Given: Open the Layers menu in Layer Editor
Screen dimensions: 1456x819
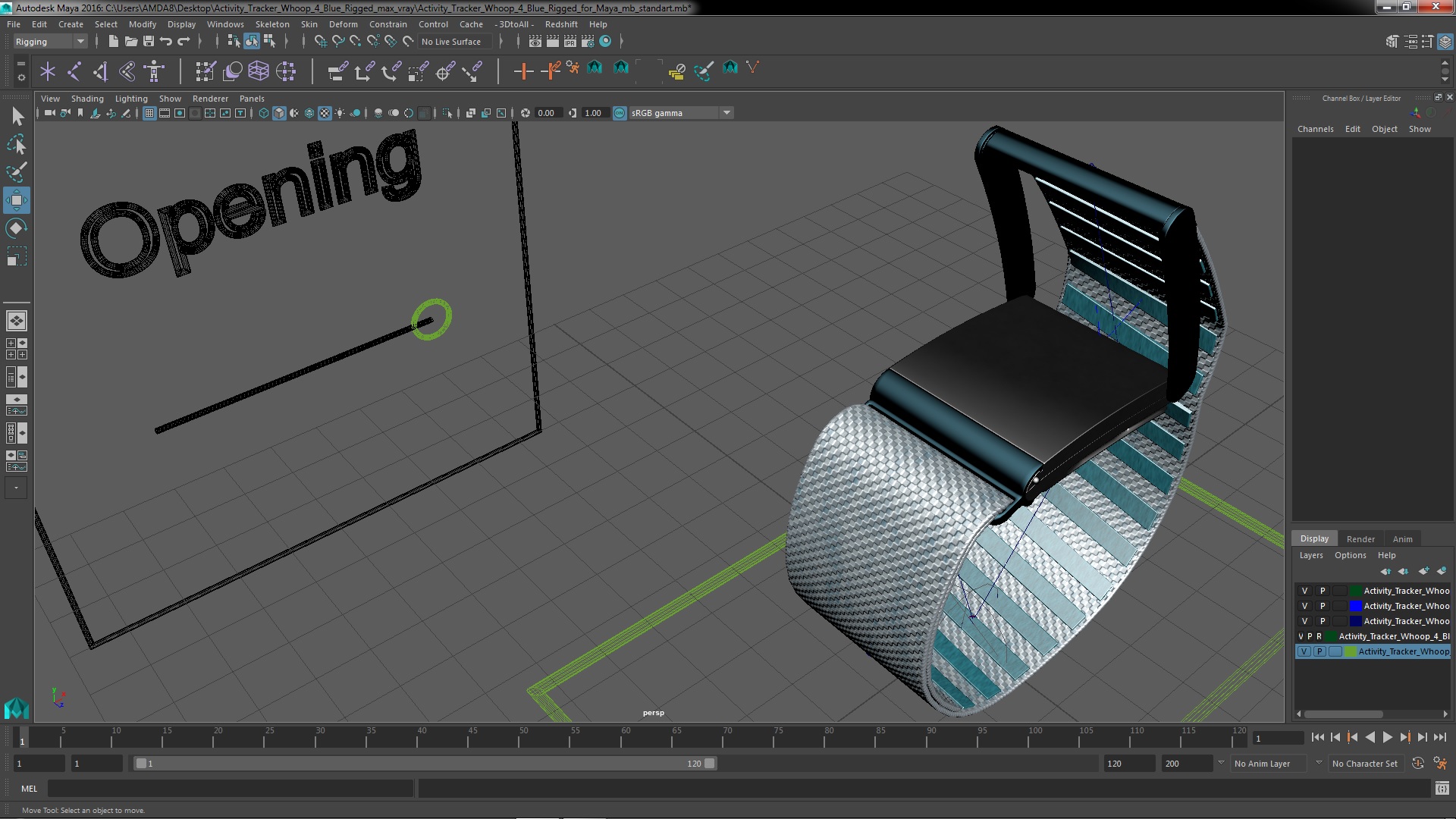Looking at the screenshot, I should click(1310, 555).
